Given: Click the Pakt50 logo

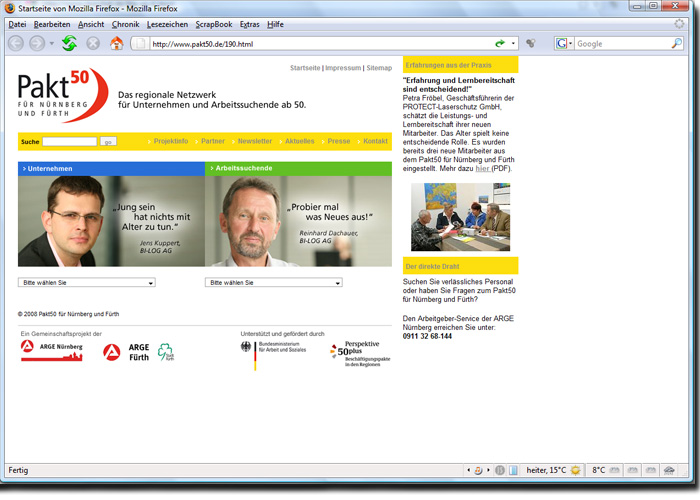Looking at the screenshot, I should (x=63, y=95).
